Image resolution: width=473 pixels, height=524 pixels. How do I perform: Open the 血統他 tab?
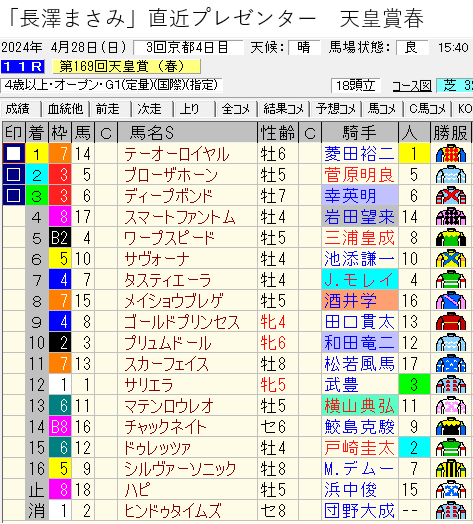pos(66,109)
